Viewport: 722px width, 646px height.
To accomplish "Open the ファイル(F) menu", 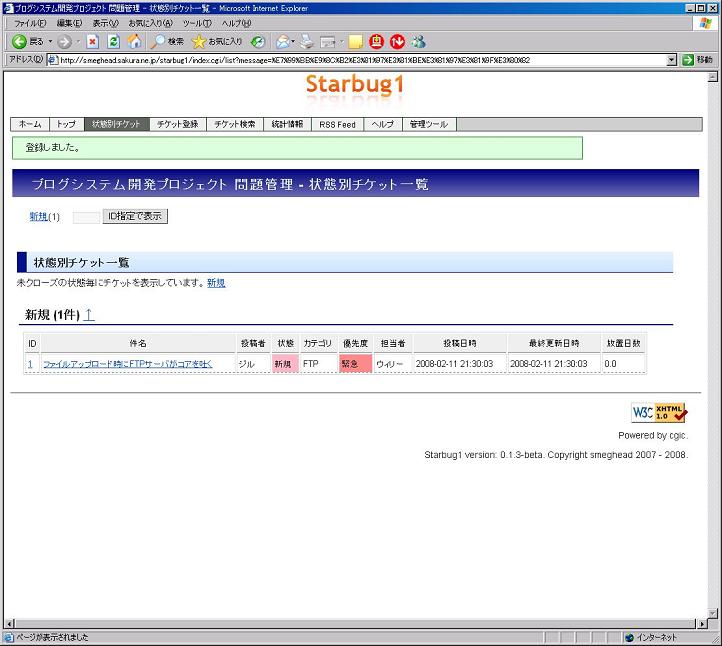I will (30, 23).
